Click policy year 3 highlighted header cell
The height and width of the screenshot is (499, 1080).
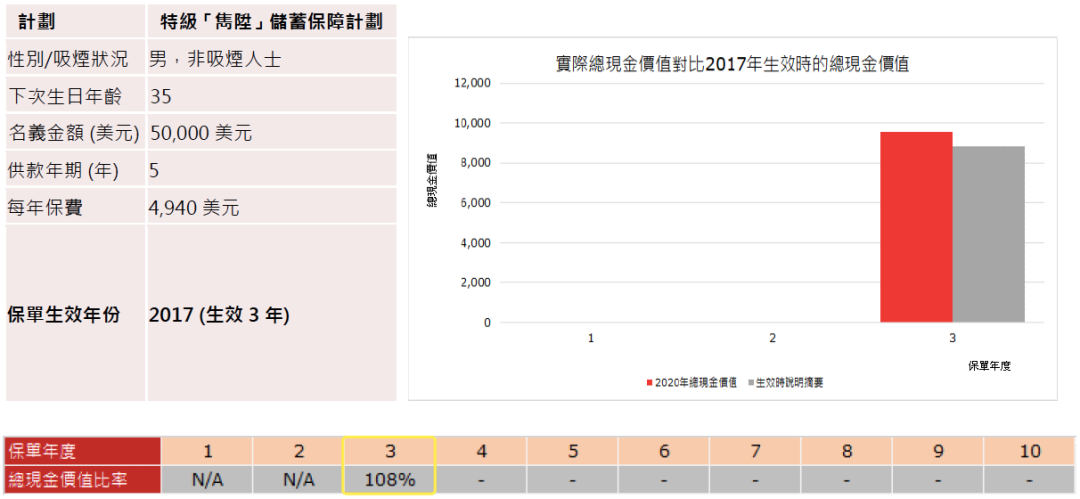pyautogui.click(x=389, y=451)
